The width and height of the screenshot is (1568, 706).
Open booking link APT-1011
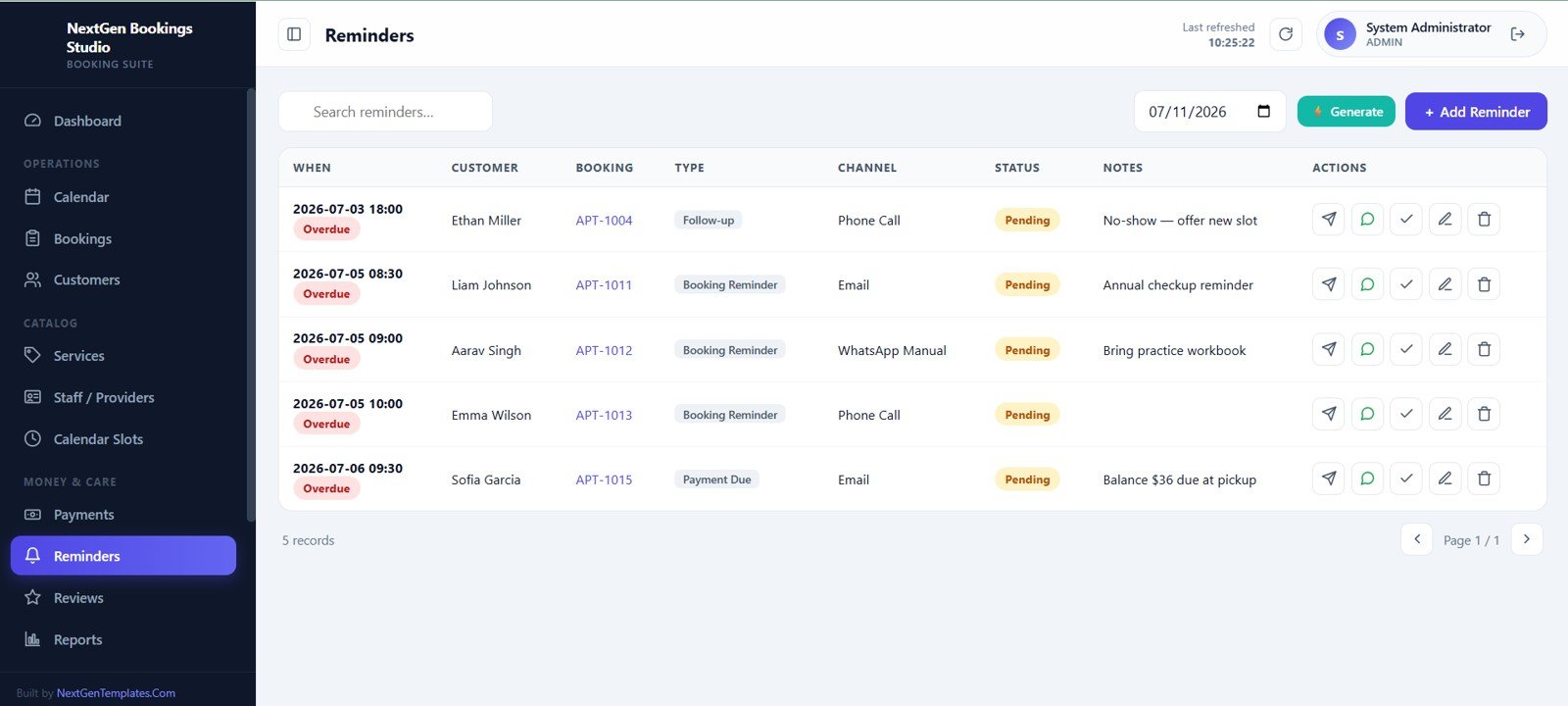pyautogui.click(x=604, y=285)
